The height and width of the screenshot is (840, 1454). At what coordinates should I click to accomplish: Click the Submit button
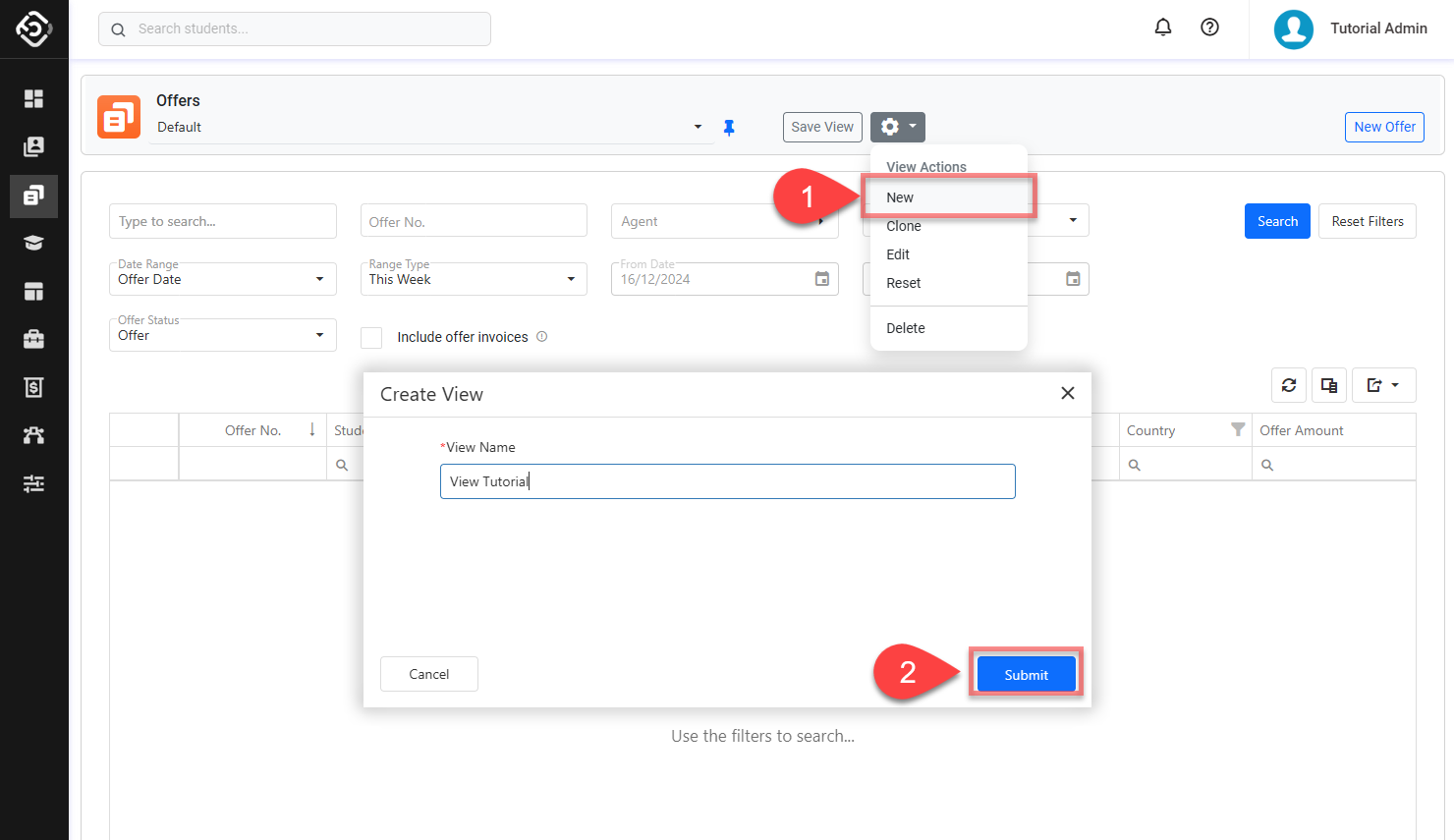[1026, 675]
